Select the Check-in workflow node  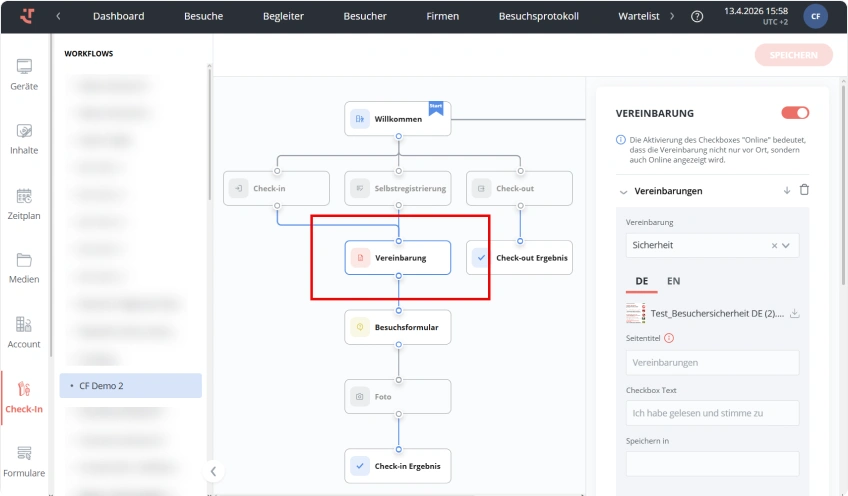276,188
